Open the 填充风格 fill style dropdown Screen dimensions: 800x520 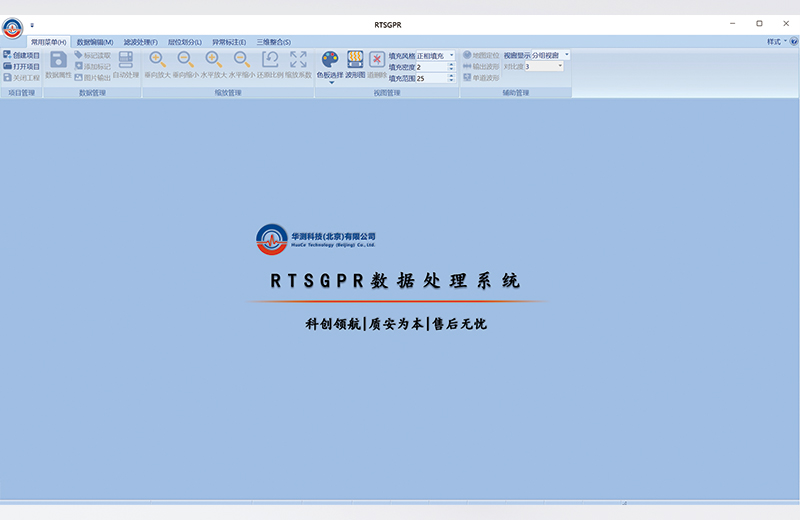point(451,55)
